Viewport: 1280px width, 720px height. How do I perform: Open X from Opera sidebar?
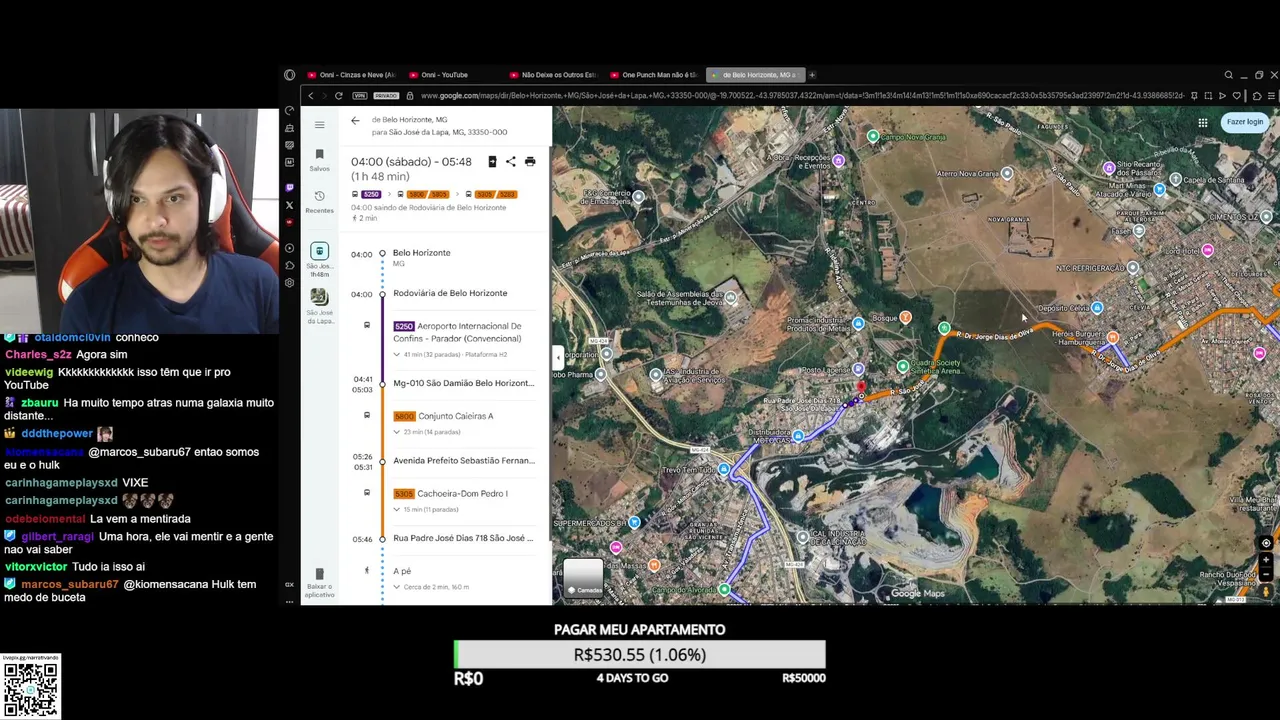(x=290, y=205)
